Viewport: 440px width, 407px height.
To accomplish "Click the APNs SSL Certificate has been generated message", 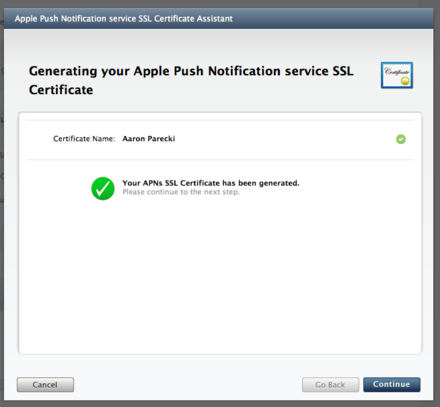I will coord(211,183).
